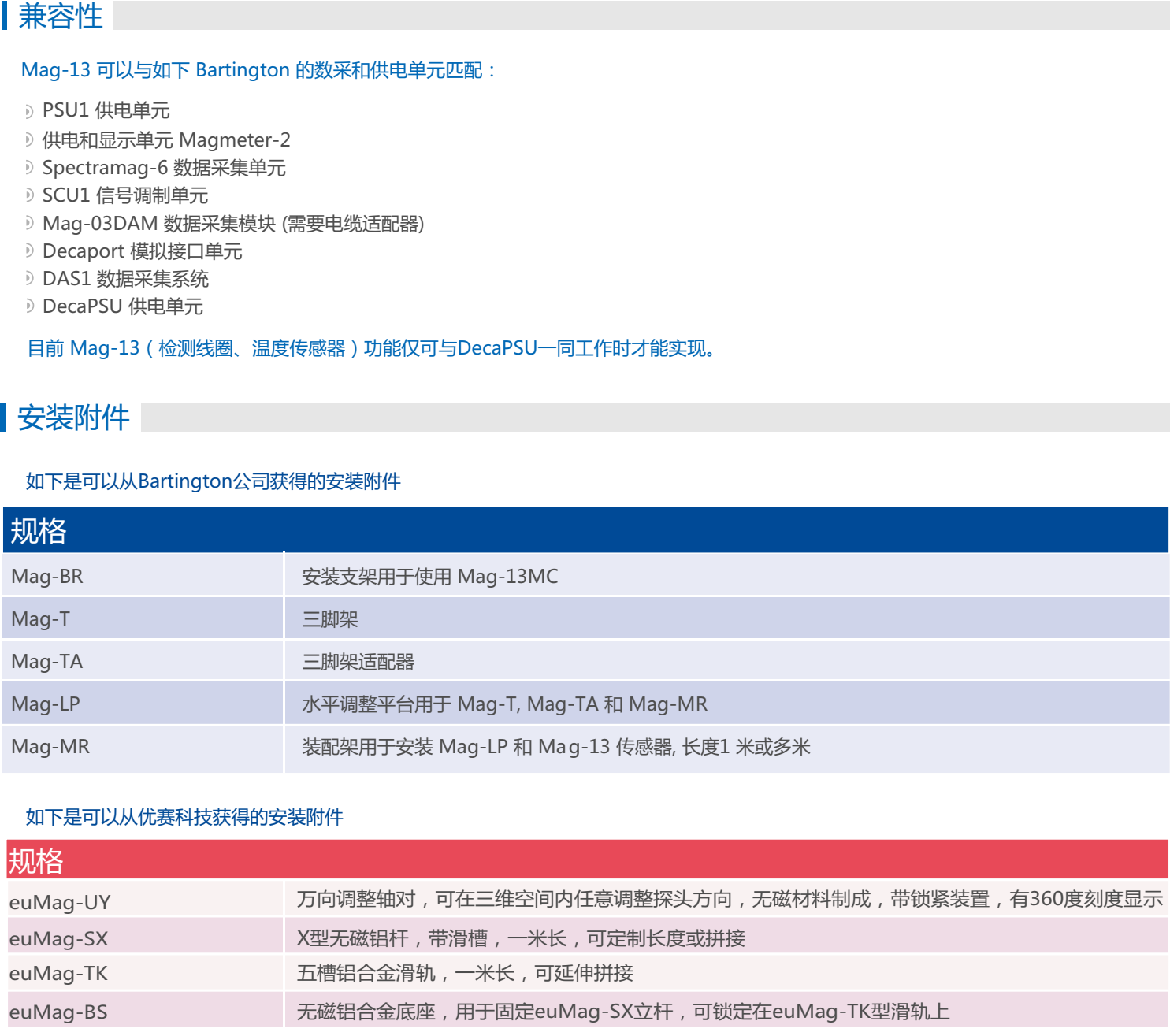Select the Mag-13 Bartington compatibility intro line
Image resolution: width=1170 pixels, height=1036 pixels.
click(x=258, y=70)
